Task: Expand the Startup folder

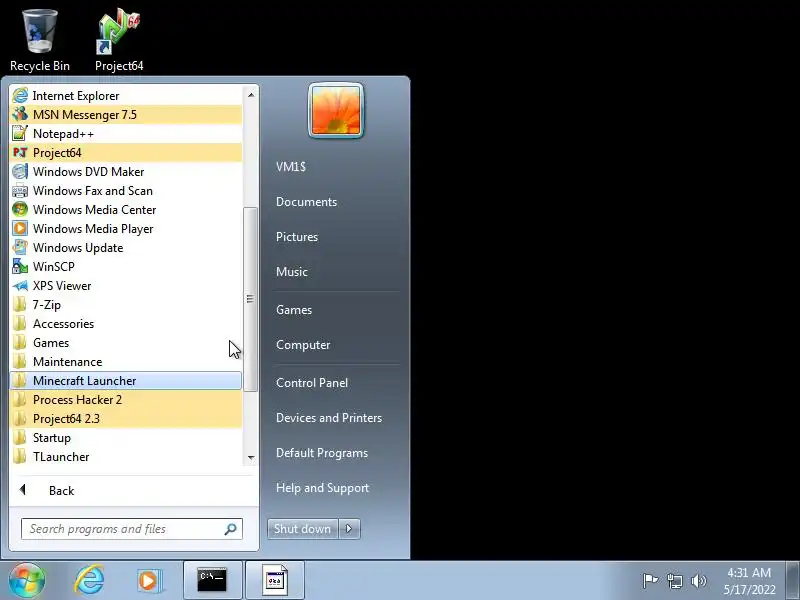Action: click(126, 438)
